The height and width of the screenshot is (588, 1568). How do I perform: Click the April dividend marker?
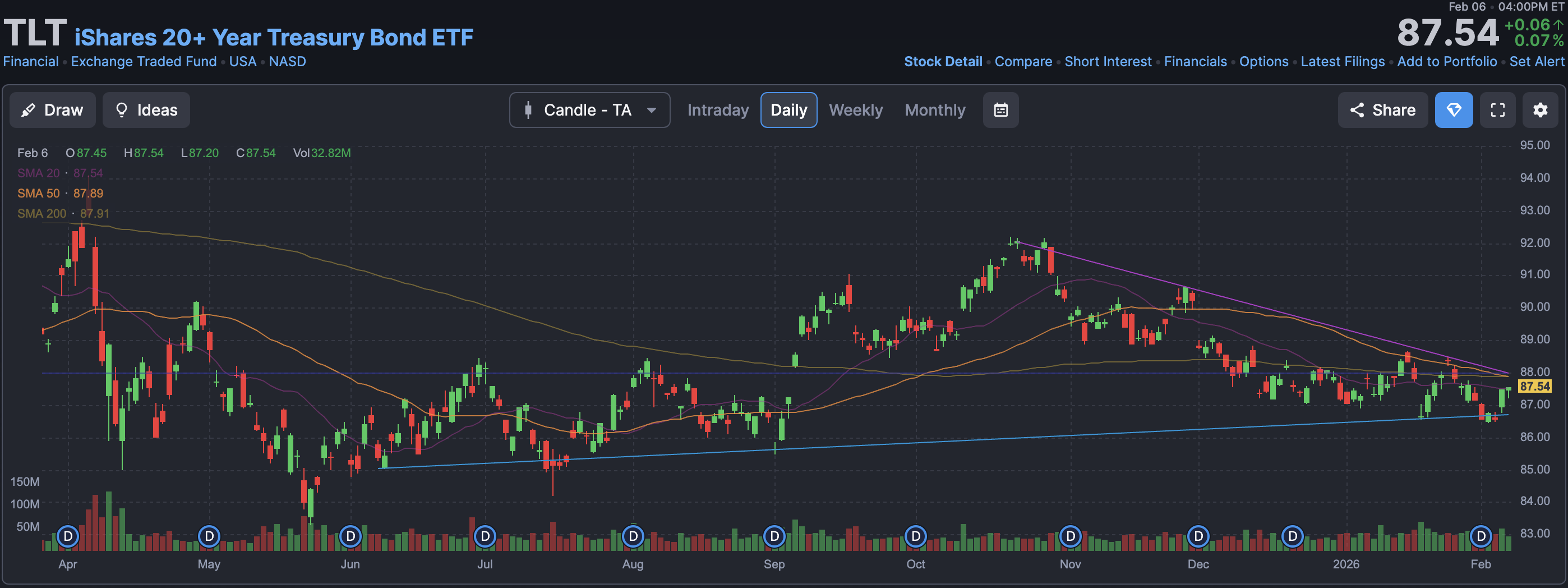pos(68,536)
